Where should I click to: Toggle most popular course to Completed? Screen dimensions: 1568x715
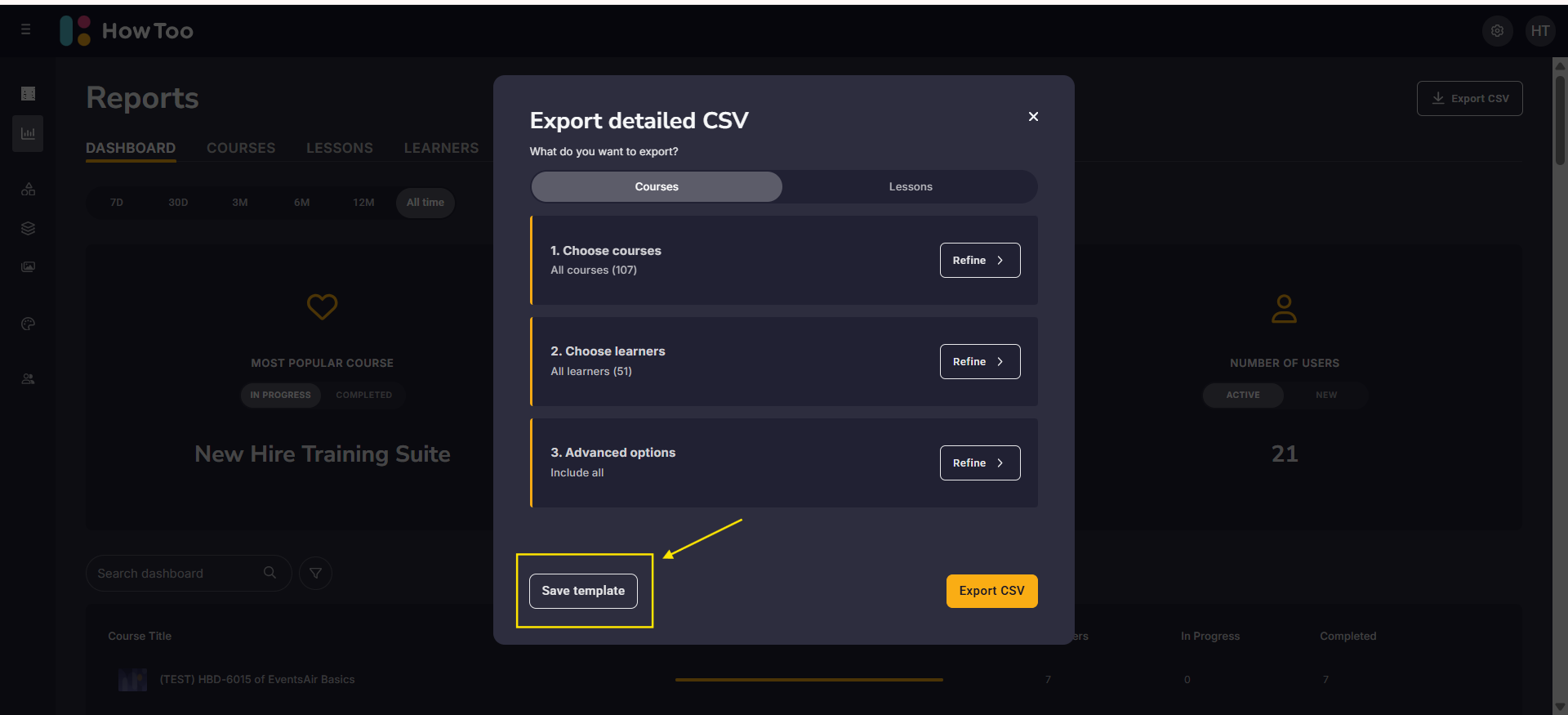[x=363, y=395]
